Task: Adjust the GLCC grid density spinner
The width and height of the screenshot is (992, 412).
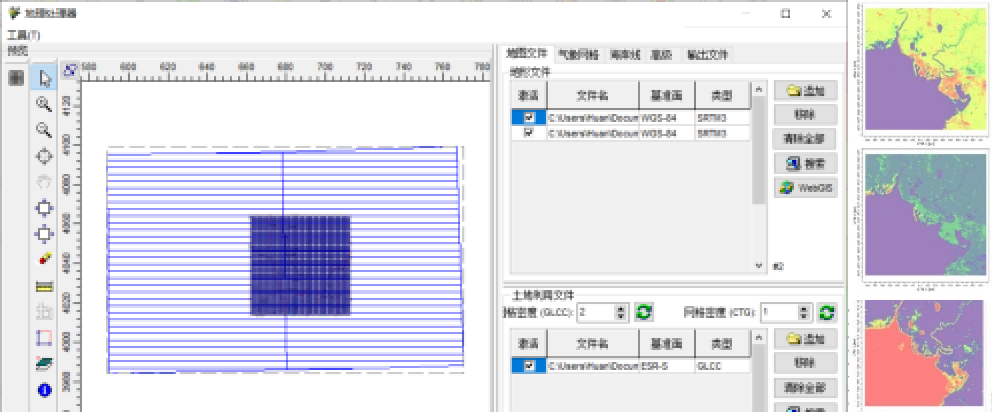Action: coord(622,312)
